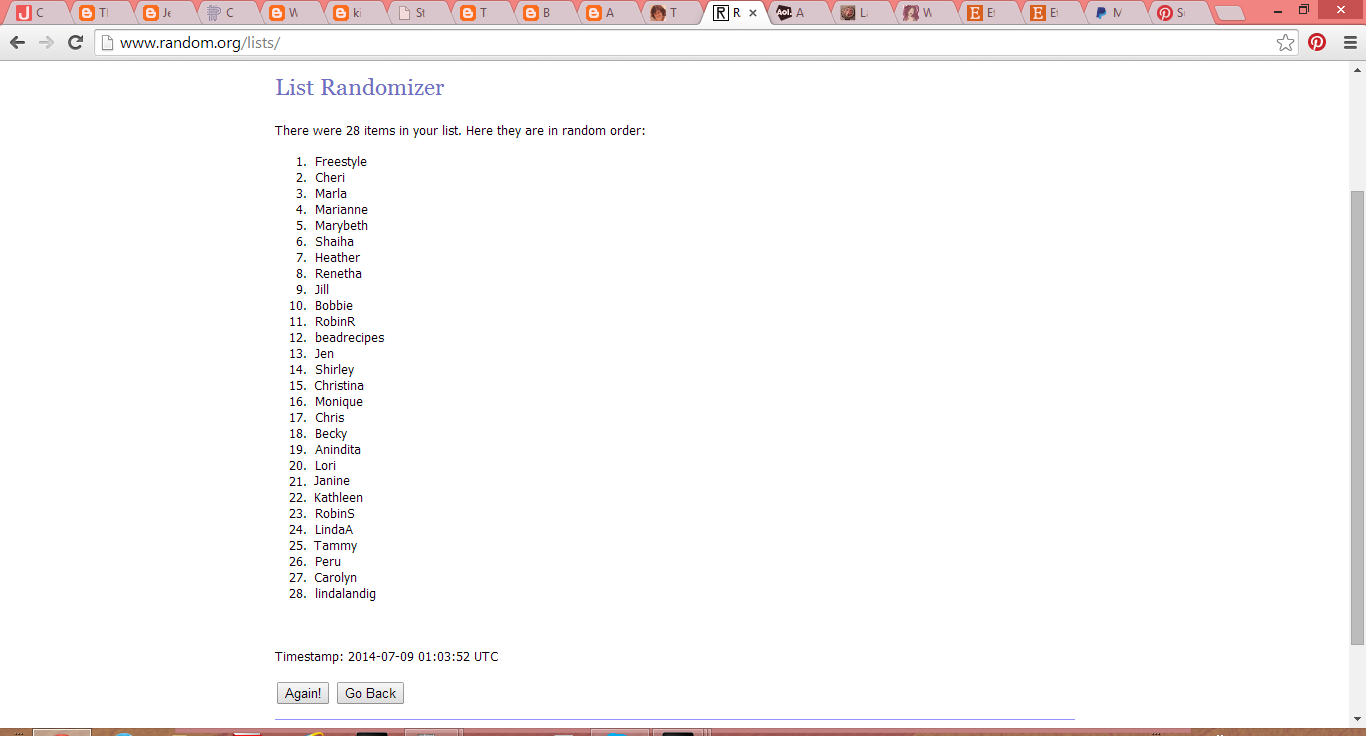This screenshot has height=736, width=1366.
Task: Click the Again! button
Action: (x=303, y=693)
